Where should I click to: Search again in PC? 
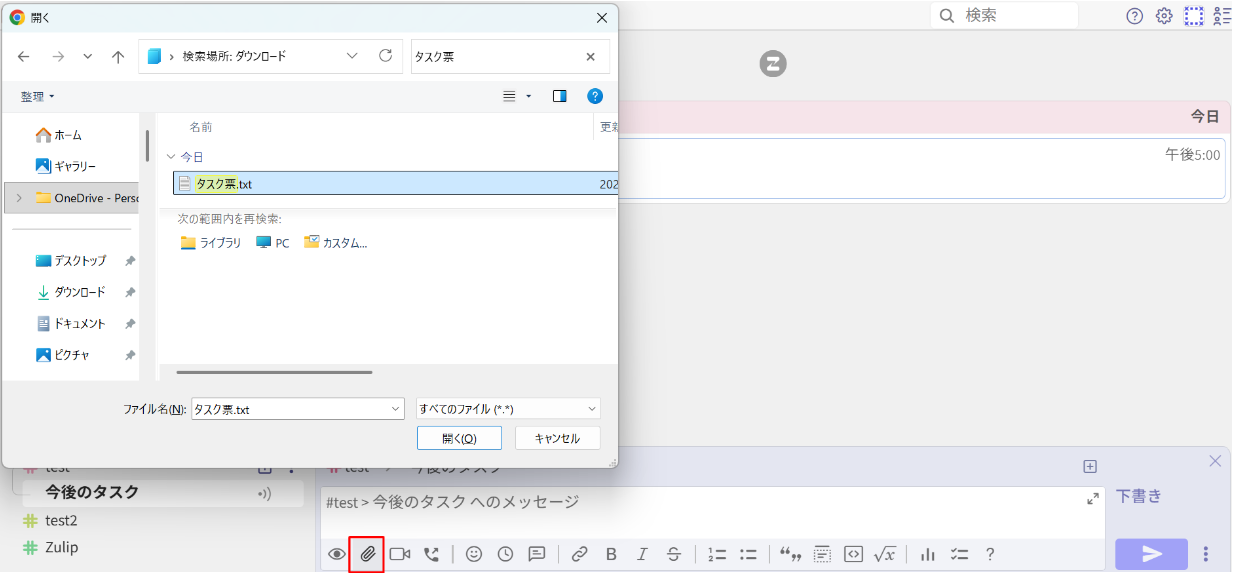273,243
